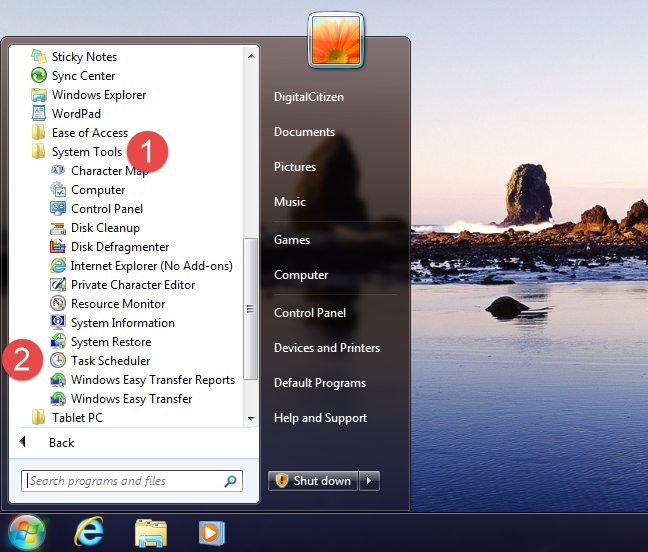This screenshot has width=648, height=552.
Task: Open Documents from the Start menu
Action: point(304,132)
